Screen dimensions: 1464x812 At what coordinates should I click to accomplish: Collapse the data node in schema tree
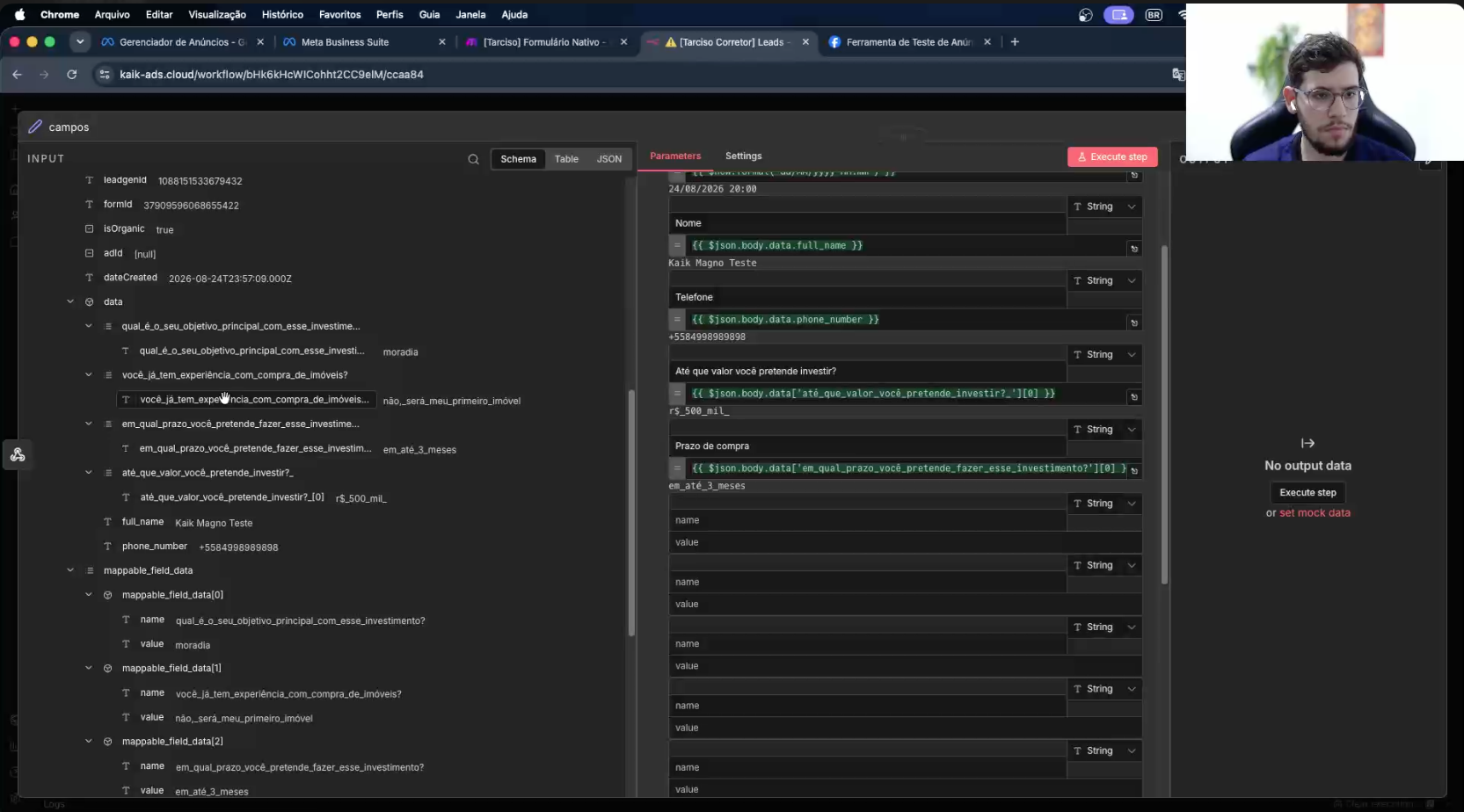(x=70, y=301)
